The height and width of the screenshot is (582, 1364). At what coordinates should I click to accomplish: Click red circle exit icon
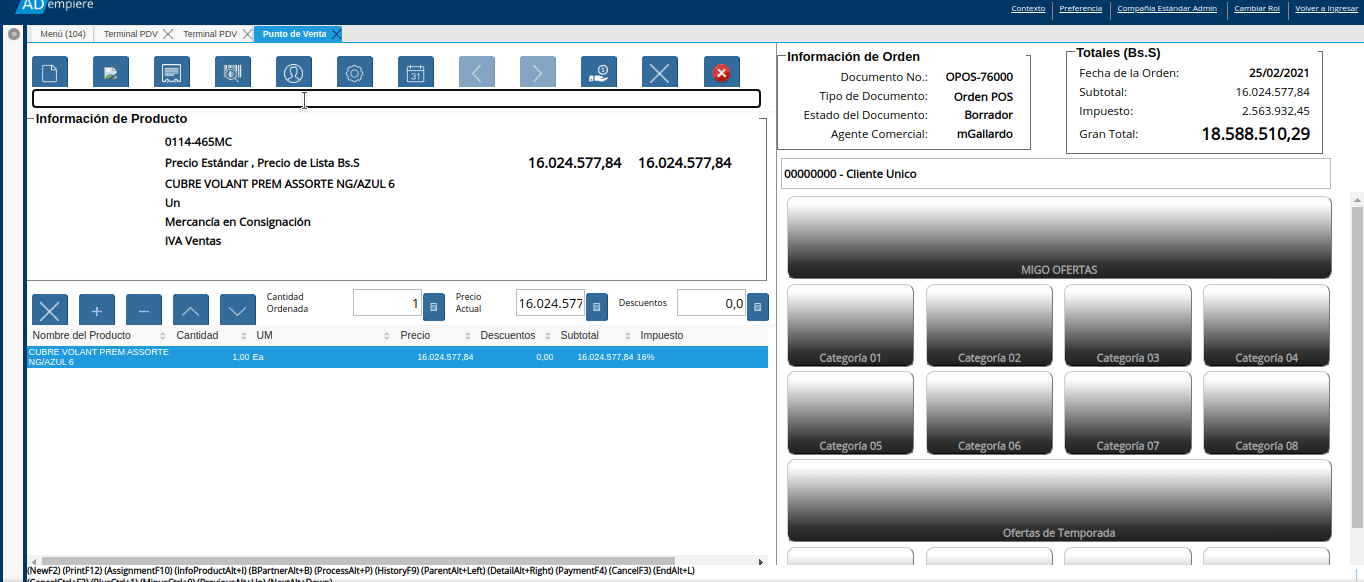click(x=721, y=72)
